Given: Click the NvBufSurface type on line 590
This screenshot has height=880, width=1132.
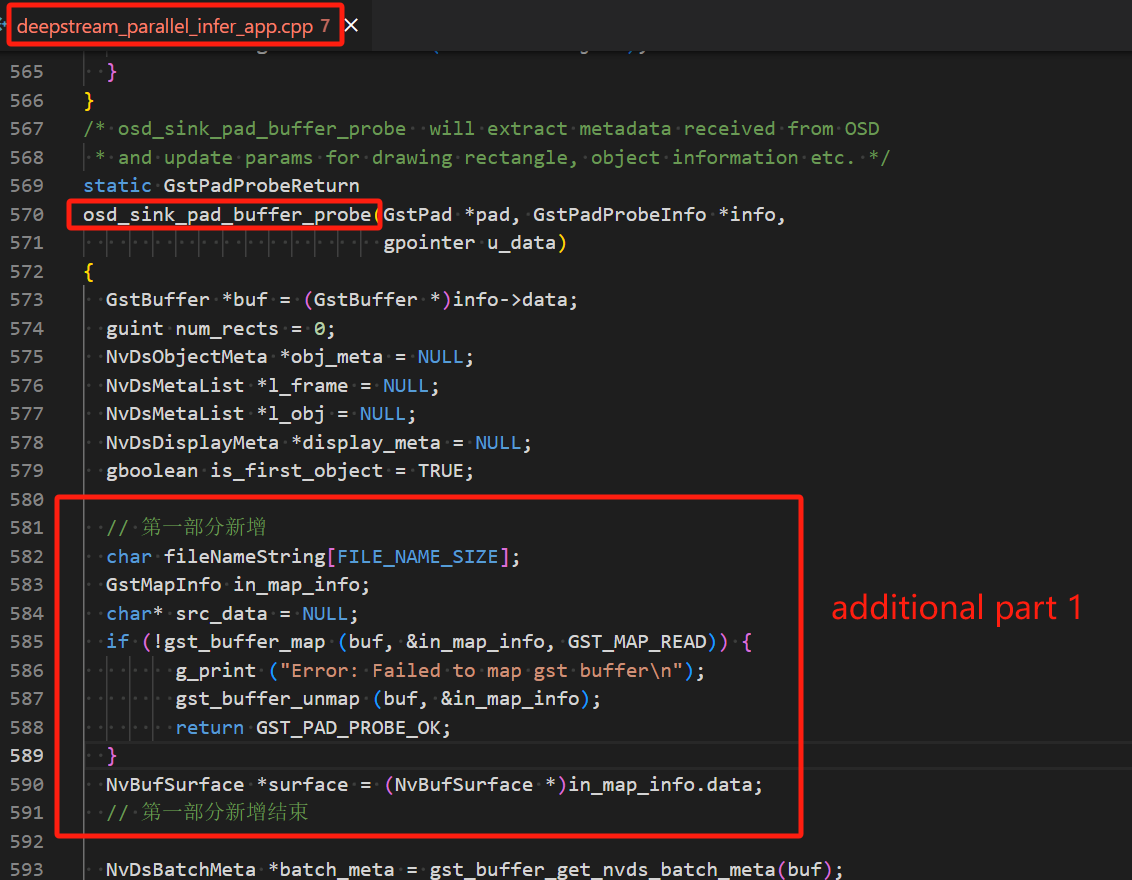Looking at the screenshot, I should click(x=175, y=785).
